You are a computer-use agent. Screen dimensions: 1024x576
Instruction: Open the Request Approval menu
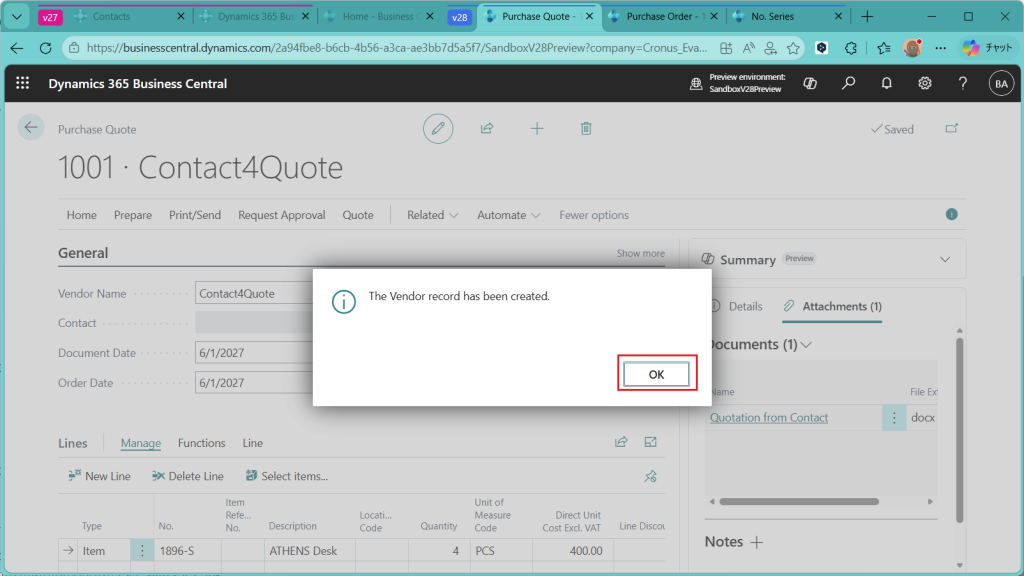click(281, 215)
